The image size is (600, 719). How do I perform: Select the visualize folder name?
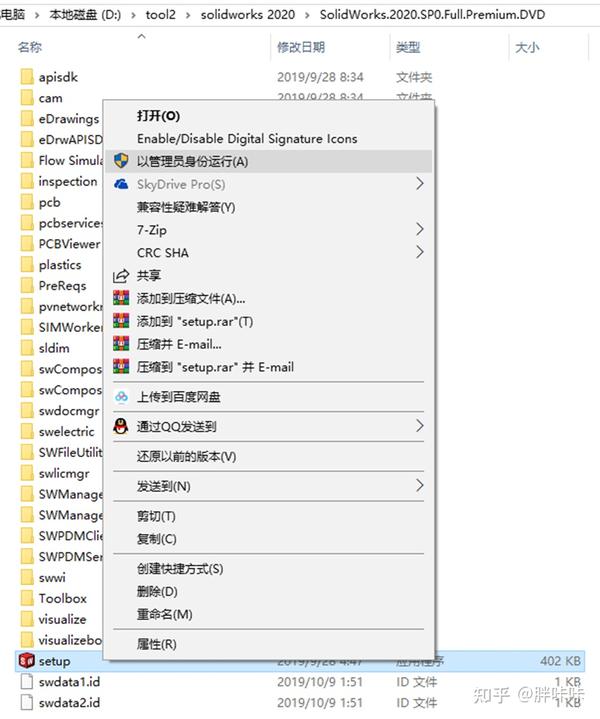click(62, 619)
